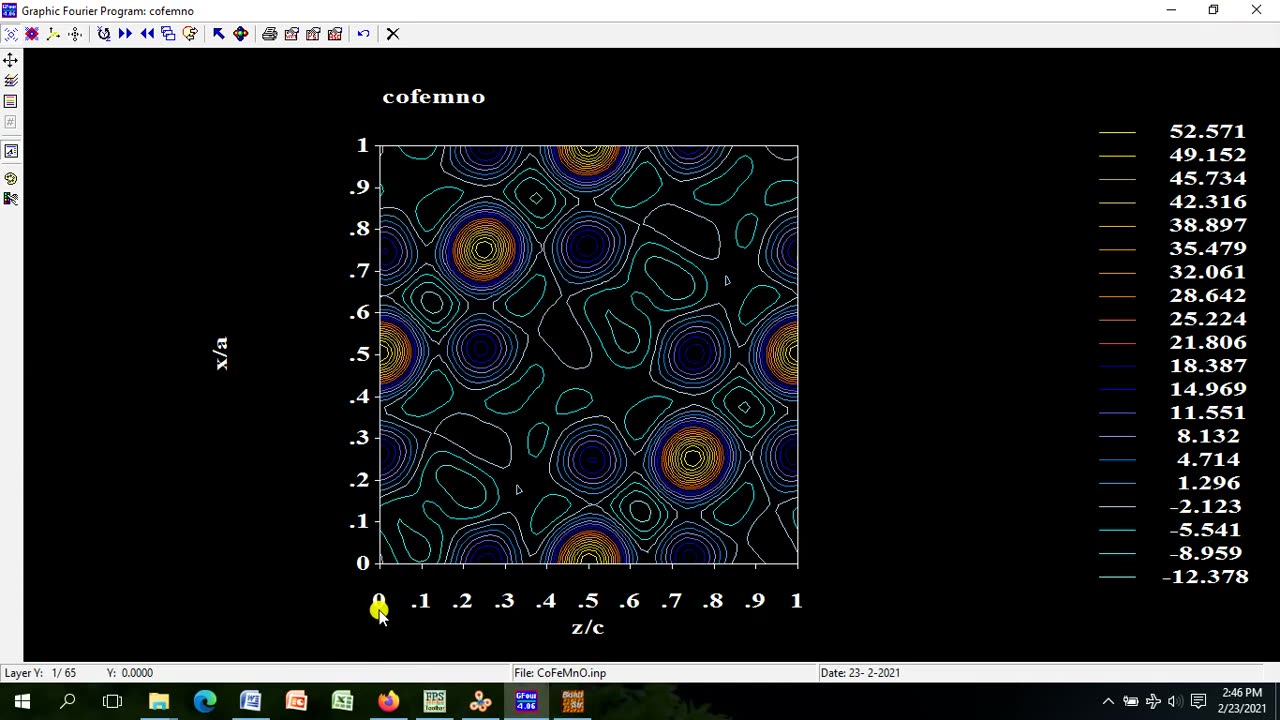Click the -12.378 contour level legend entry
The image size is (1280, 720).
(1205, 577)
